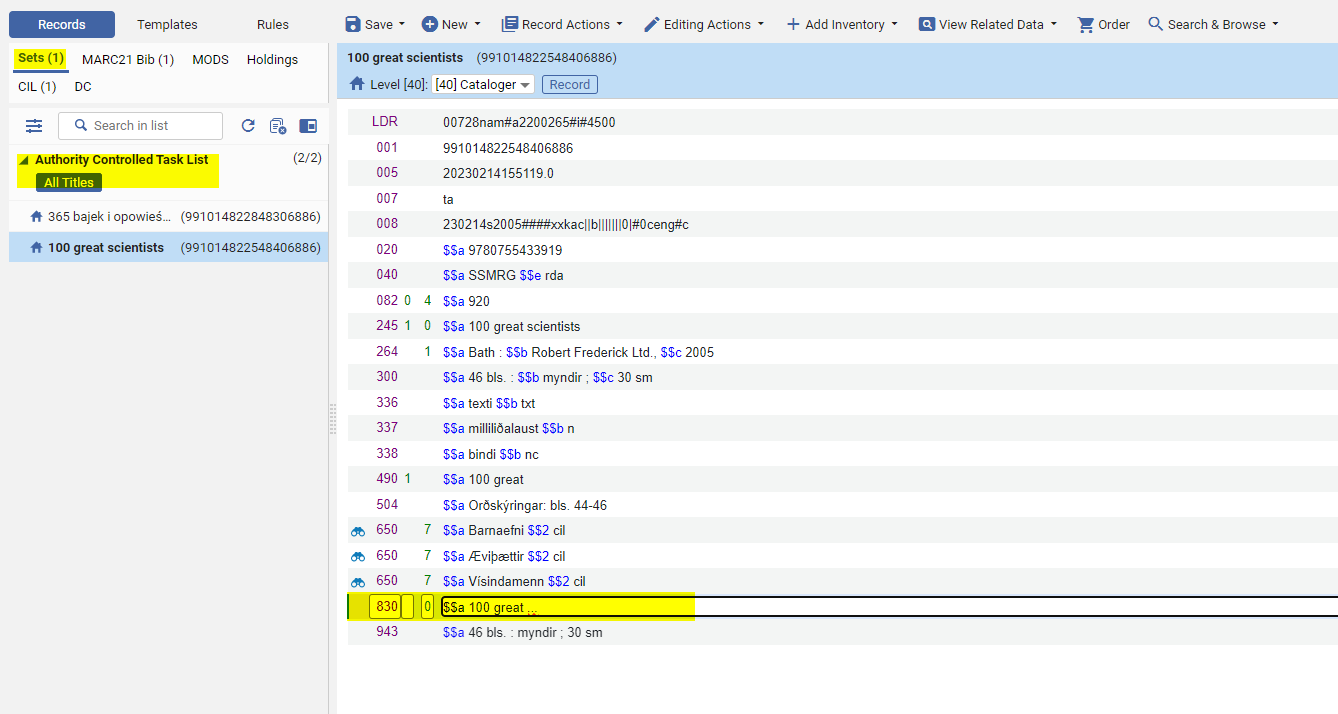This screenshot has height=714, width=1338.
Task: Click the Search & Browse magnifier icon
Action: (1155, 24)
